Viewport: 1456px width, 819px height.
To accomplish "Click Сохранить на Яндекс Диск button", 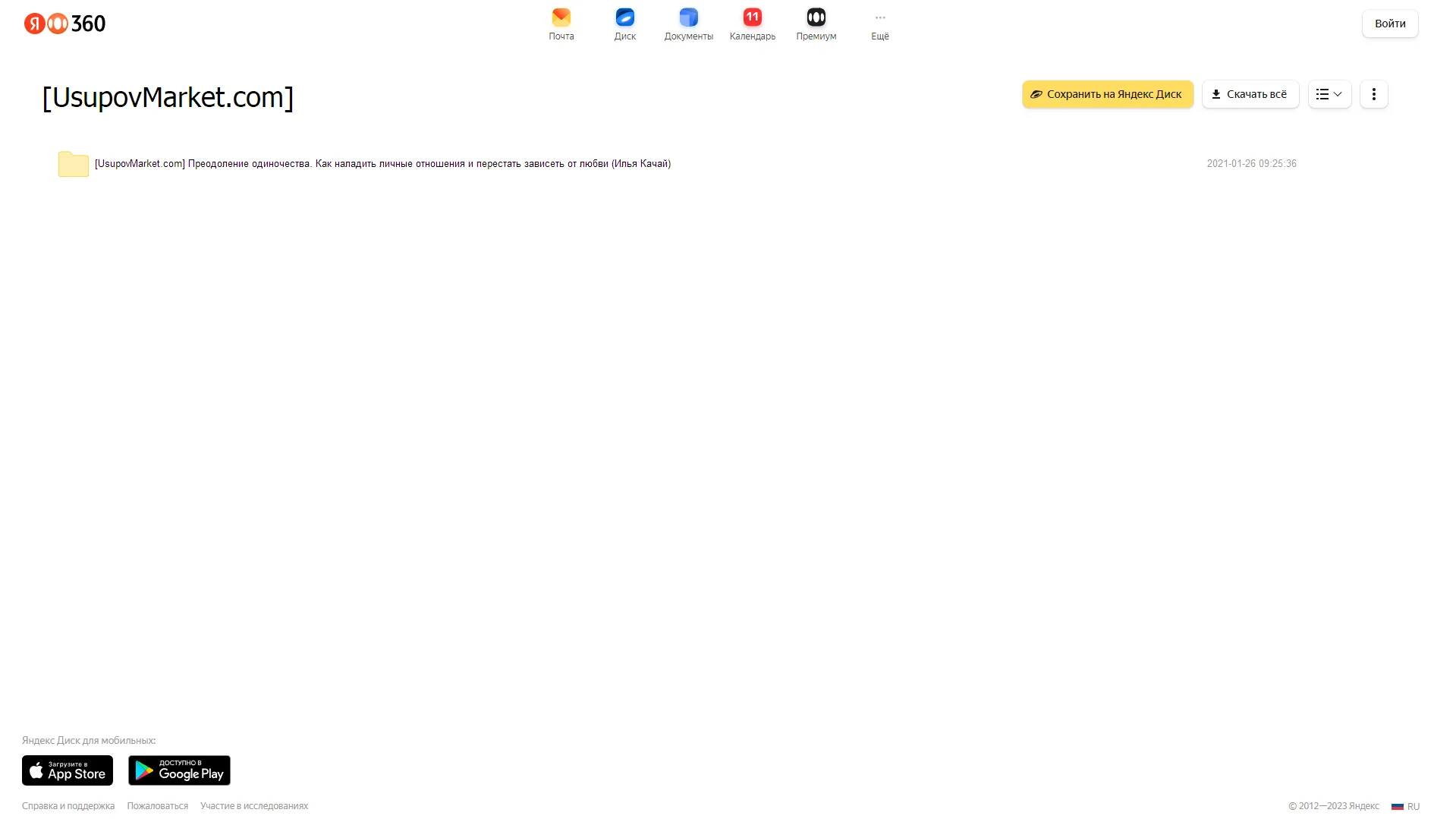I will 1107,94.
